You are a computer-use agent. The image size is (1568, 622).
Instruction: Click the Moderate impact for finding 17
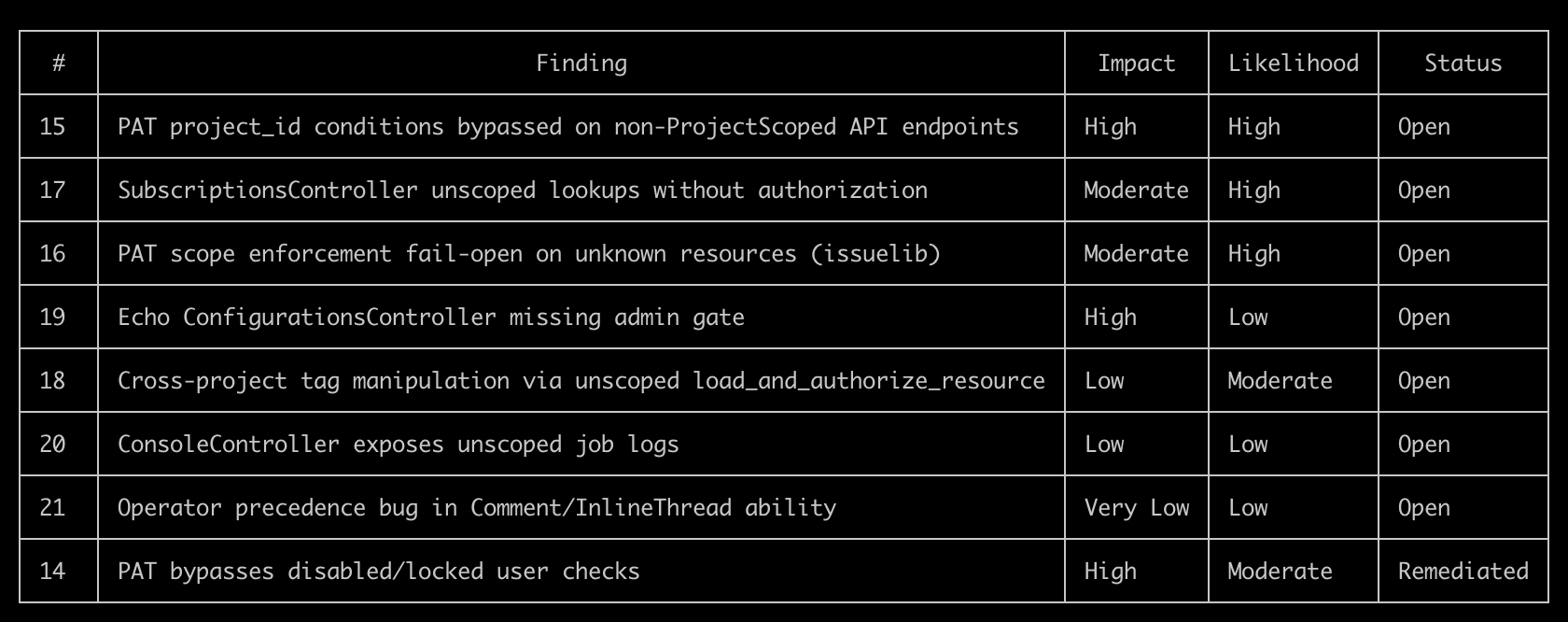[x=1136, y=191]
